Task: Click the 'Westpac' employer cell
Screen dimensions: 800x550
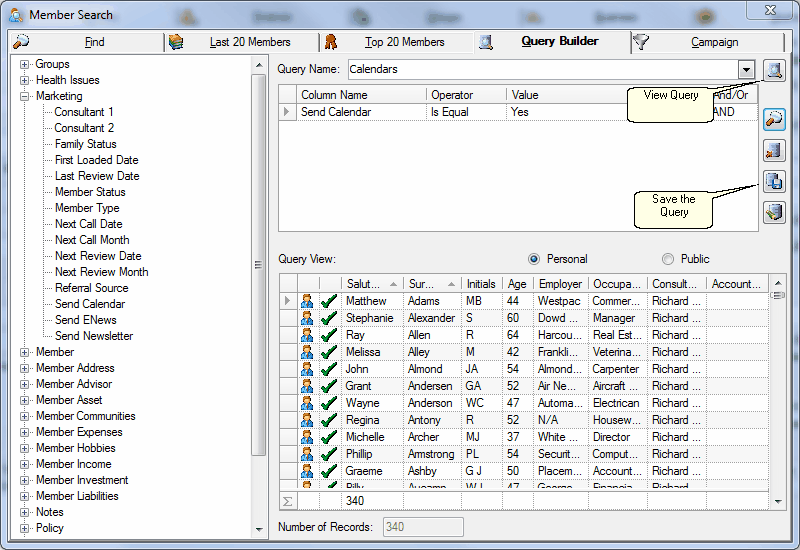Action: [x=560, y=301]
